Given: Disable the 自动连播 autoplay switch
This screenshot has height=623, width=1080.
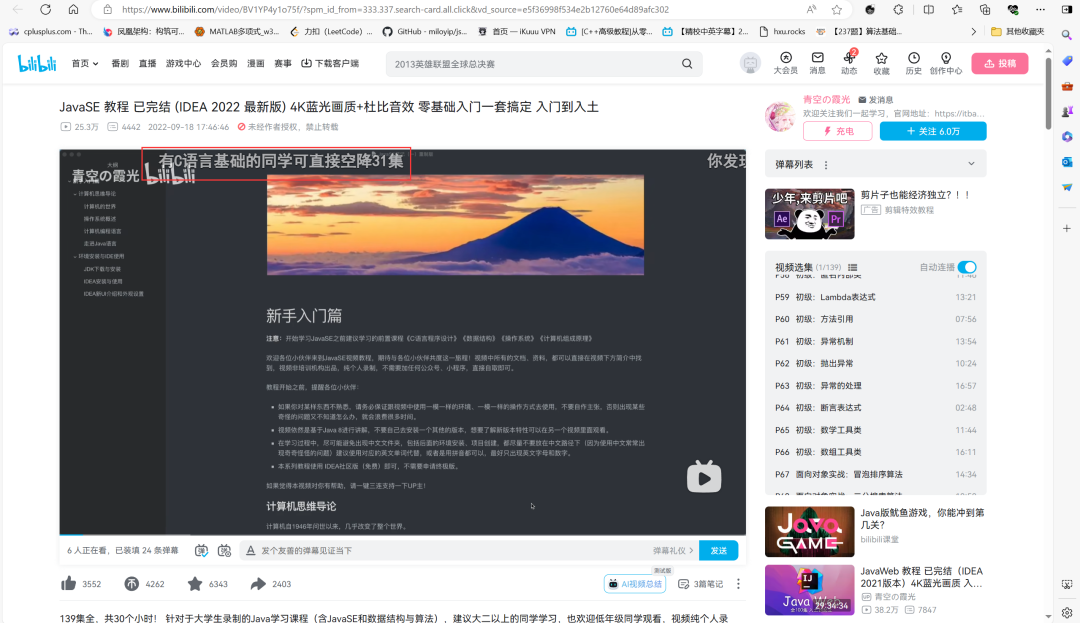Looking at the screenshot, I should (x=965, y=268).
